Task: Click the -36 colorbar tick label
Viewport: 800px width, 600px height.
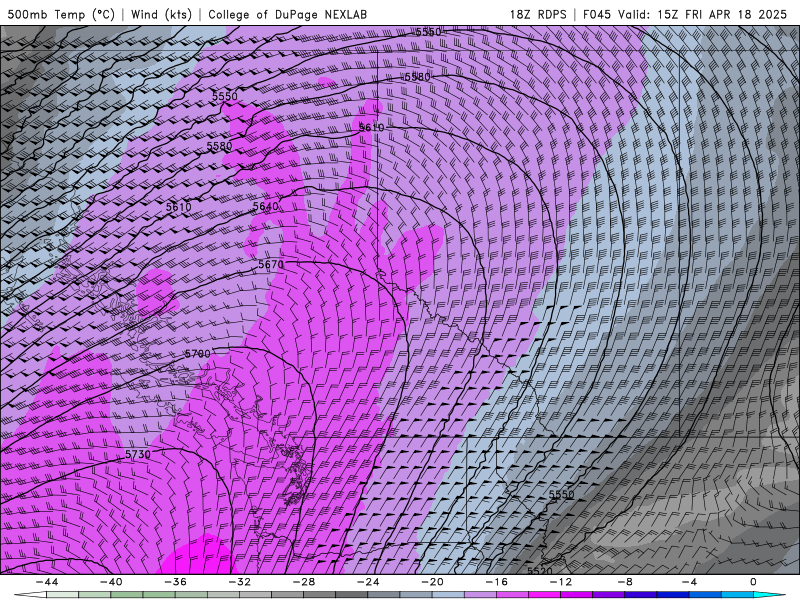Action: (176, 582)
